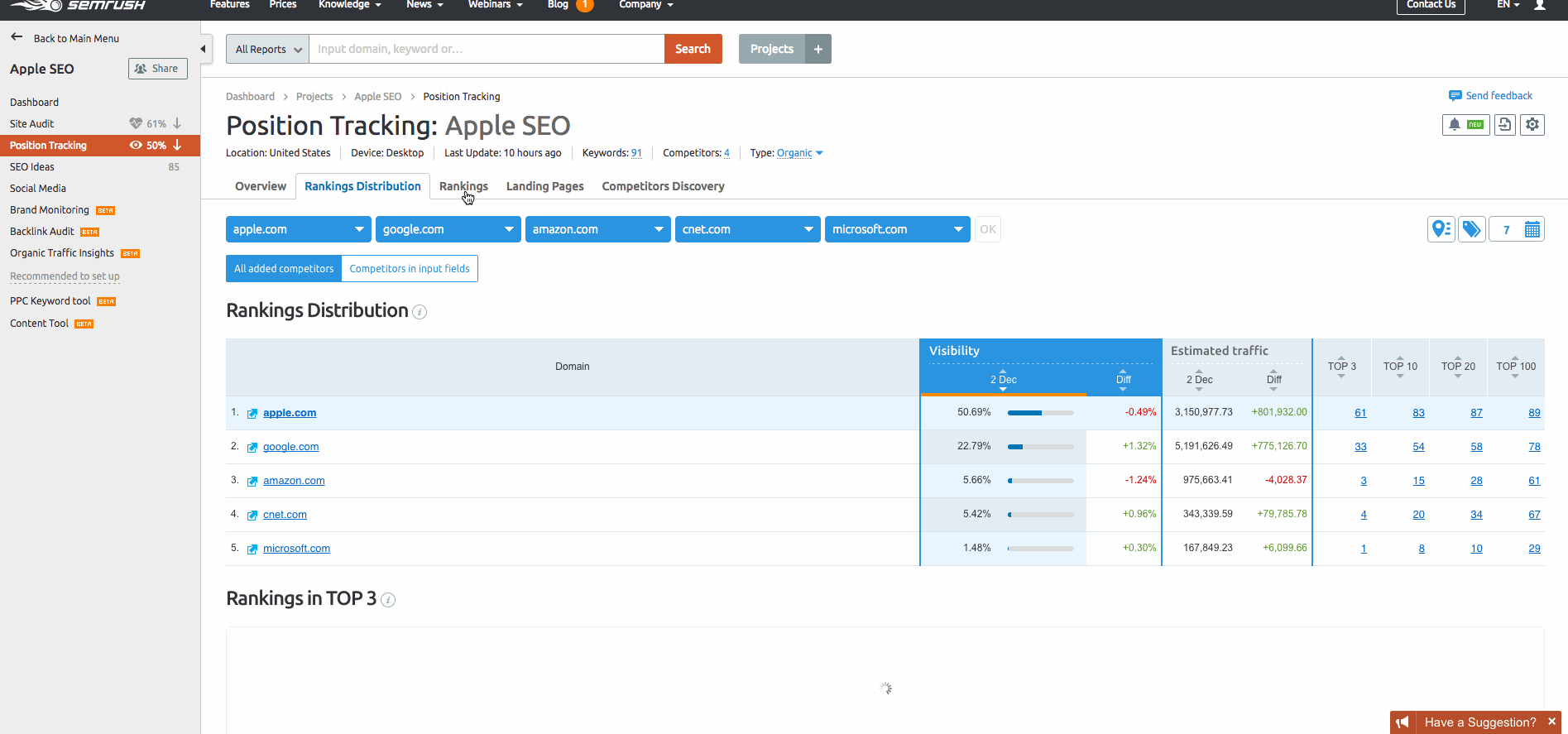Open the calendar date picker
1568x734 pixels.
tap(1532, 229)
